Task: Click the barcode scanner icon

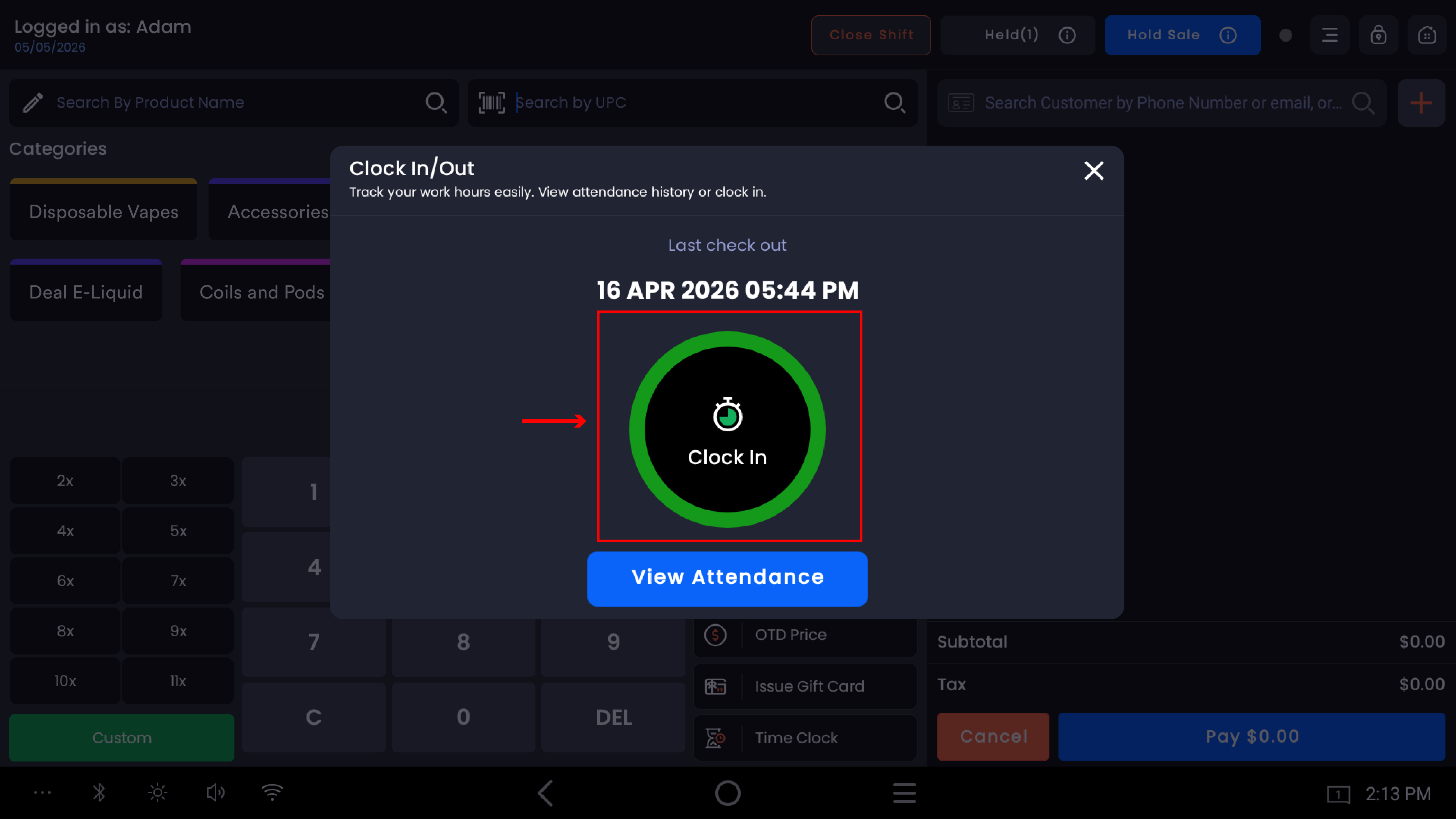Action: 492,102
